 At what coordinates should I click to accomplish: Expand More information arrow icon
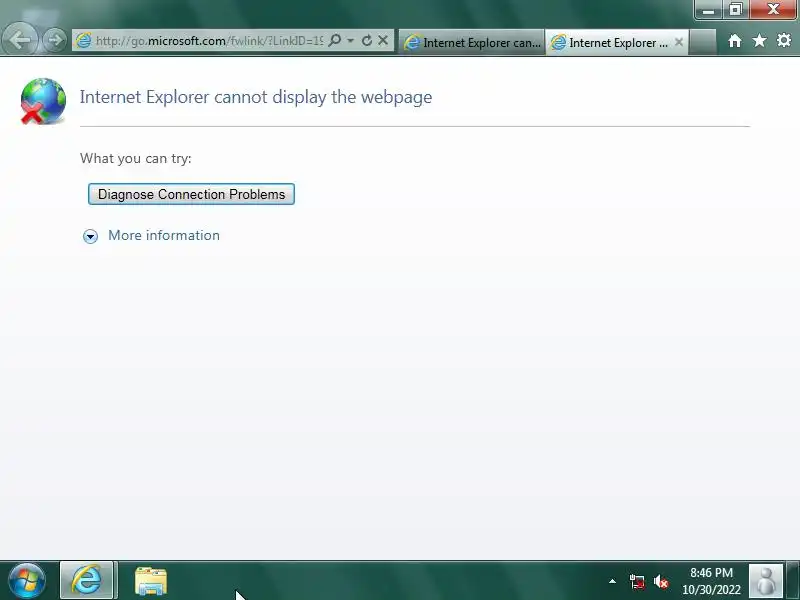click(x=90, y=236)
